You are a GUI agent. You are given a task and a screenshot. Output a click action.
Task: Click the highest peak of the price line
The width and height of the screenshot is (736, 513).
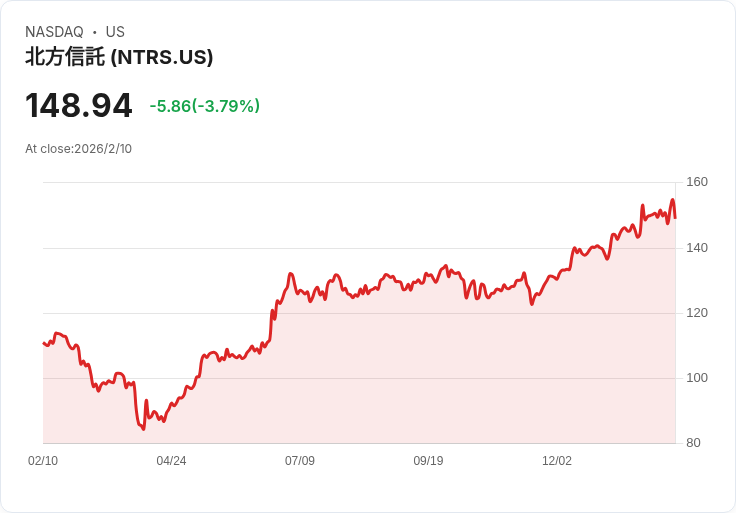[x=672, y=199]
